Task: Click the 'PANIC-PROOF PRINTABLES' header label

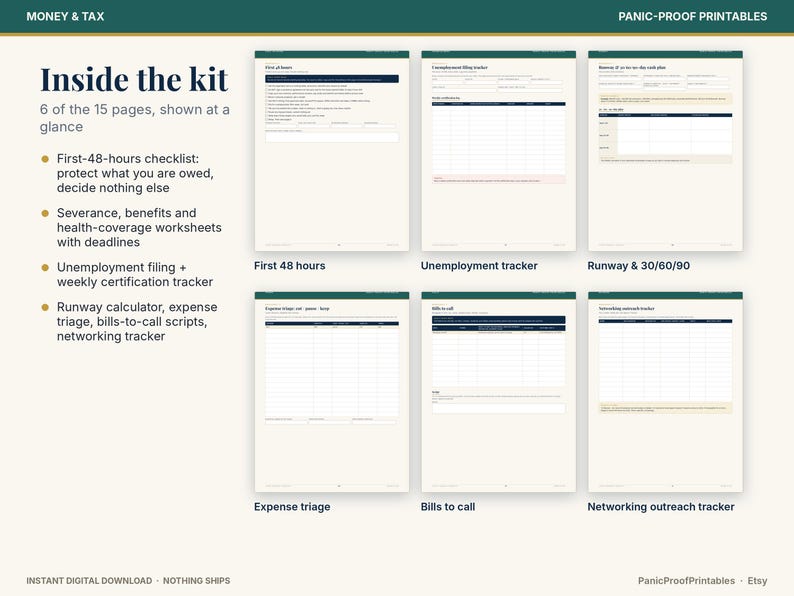Action: [692, 17]
